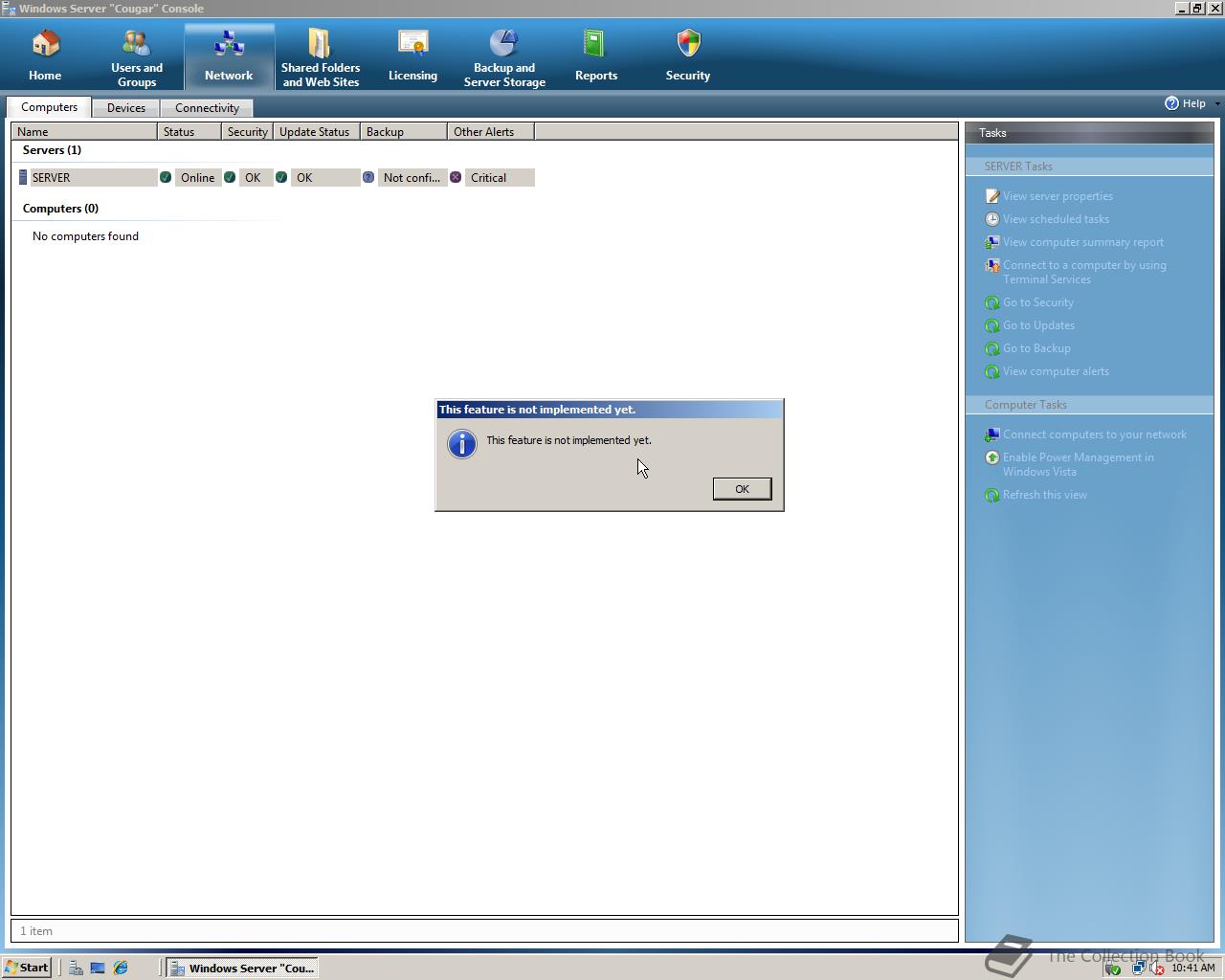Click View scheduled tasks link
The width and height of the screenshot is (1225, 980).
pos(1056,219)
